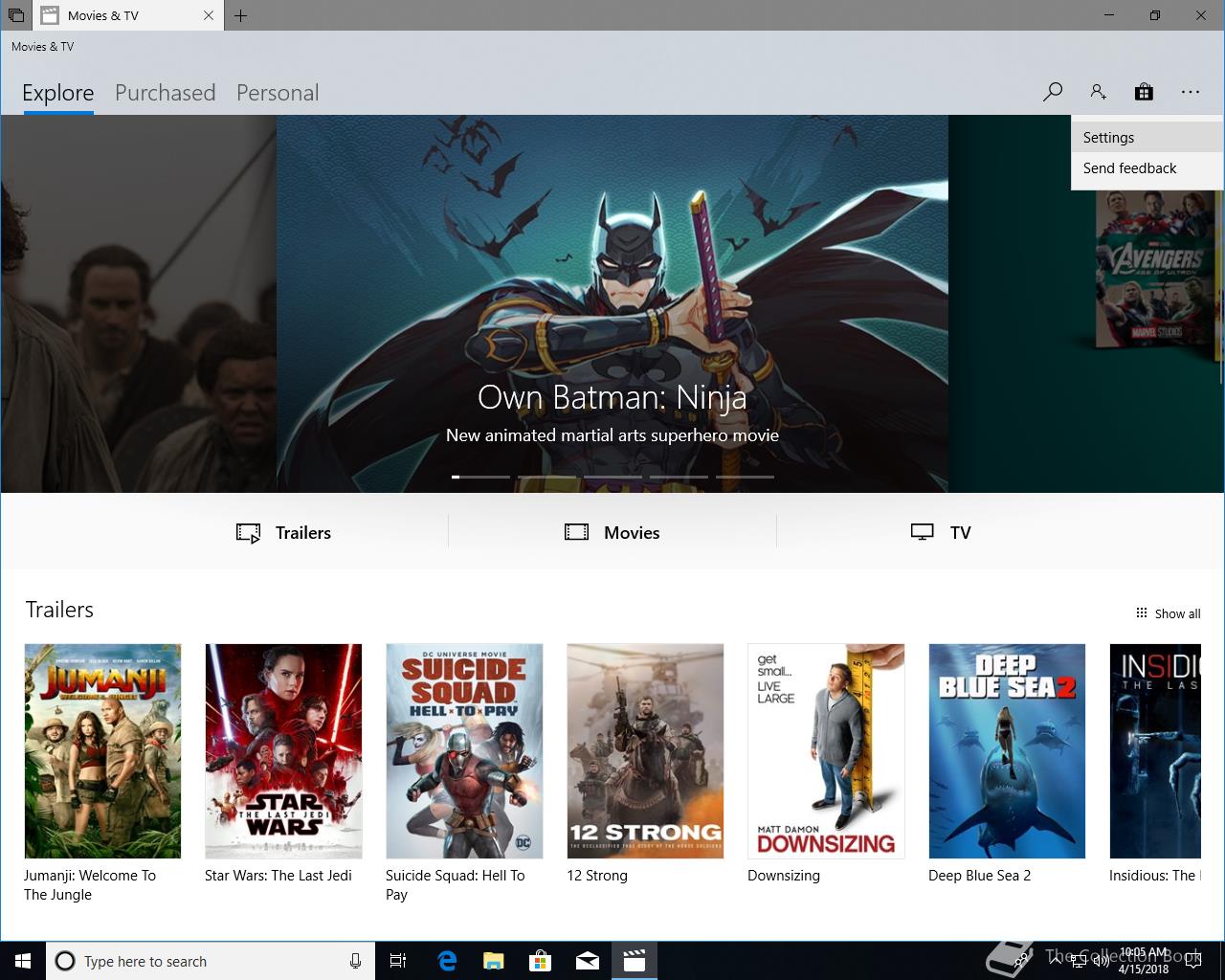This screenshot has height=980, width=1225.
Task: Switch to the Purchased tab
Action: click(x=166, y=93)
